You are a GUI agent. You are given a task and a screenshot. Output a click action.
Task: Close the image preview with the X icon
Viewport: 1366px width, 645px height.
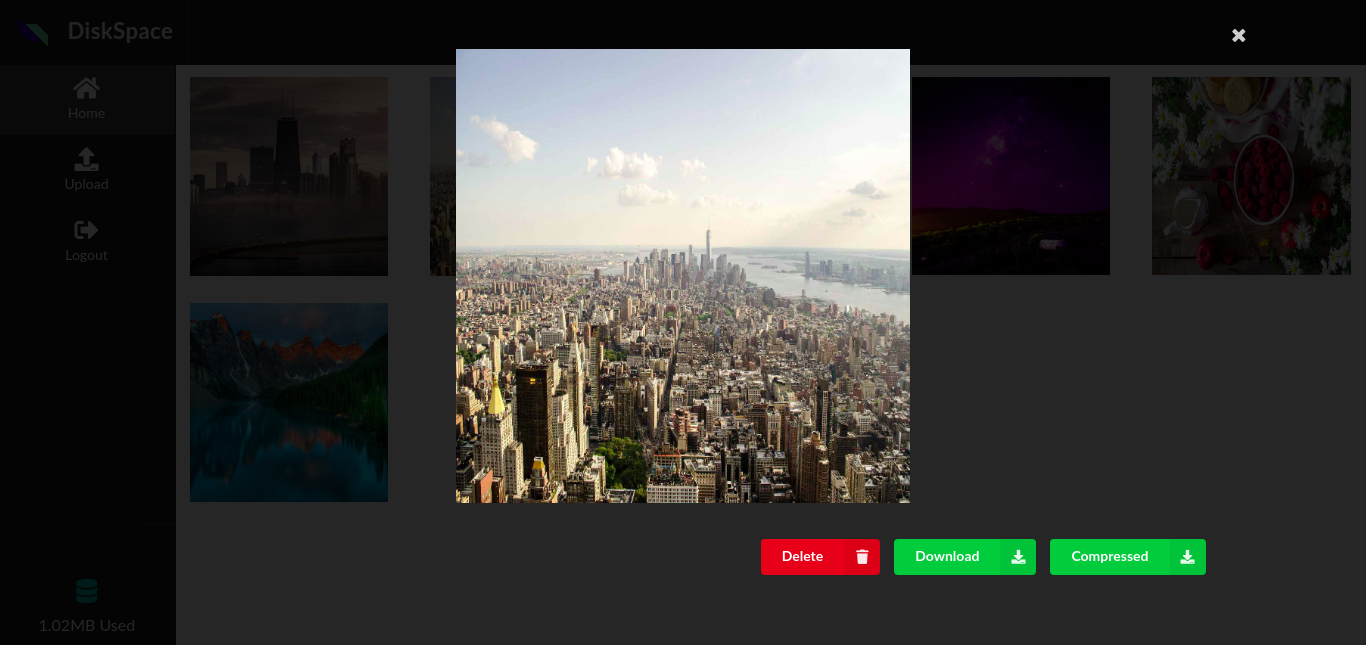[x=1238, y=35]
